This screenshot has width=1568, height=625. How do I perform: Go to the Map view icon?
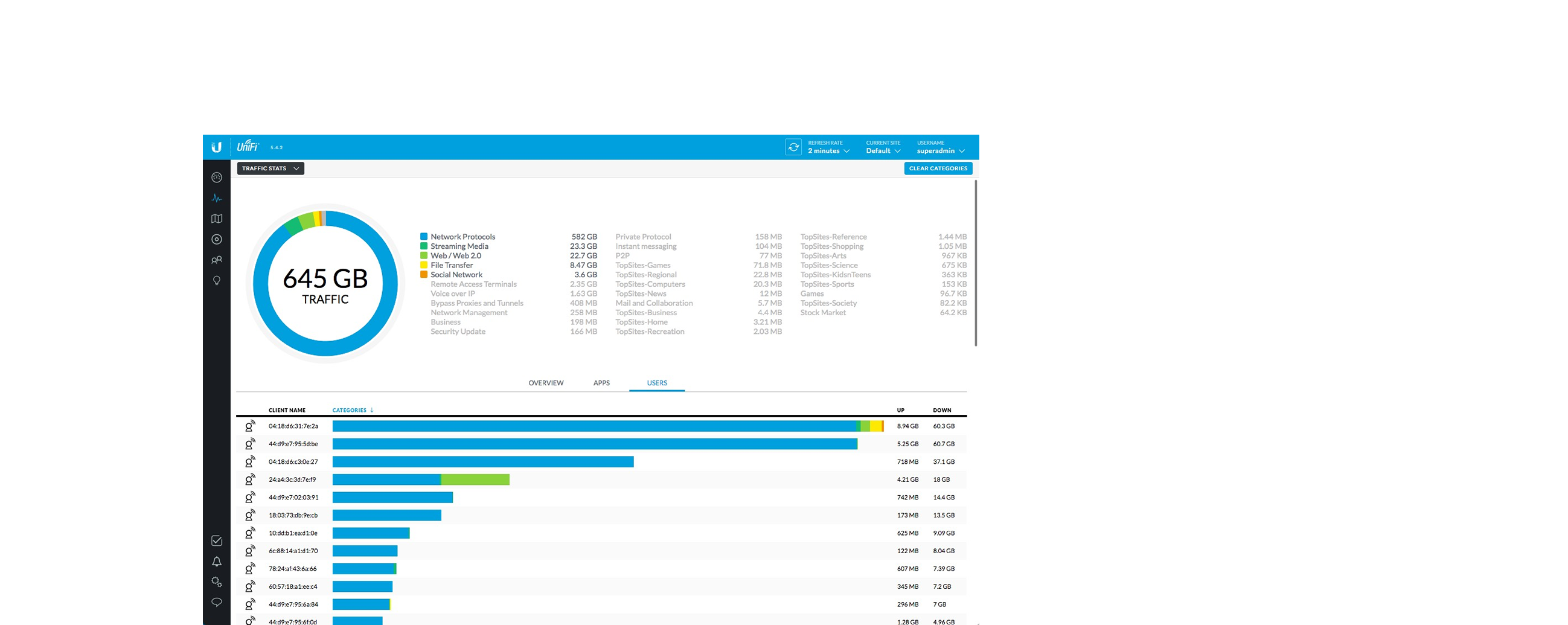click(x=216, y=219)
